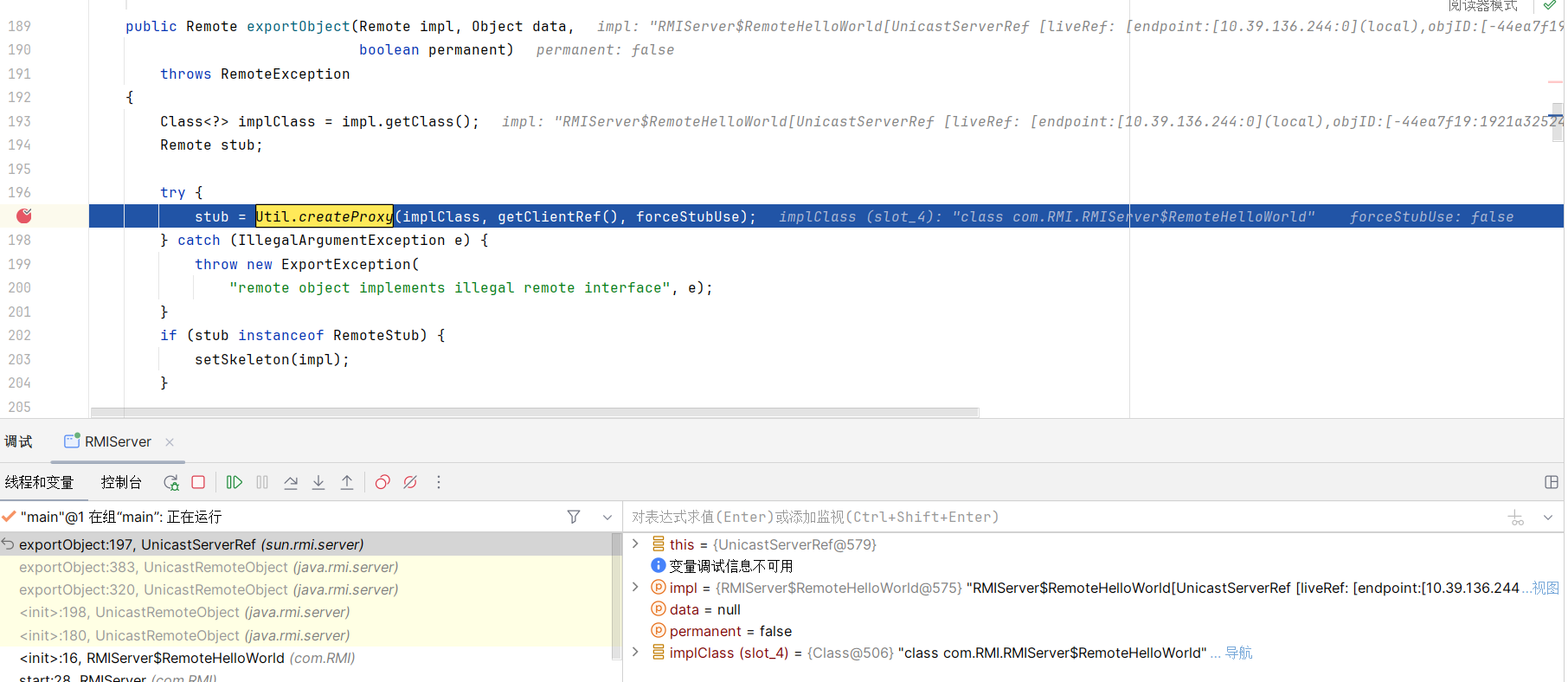This screenshot has height=682, width=1568.
Task: Click highlighted Util.createProxy call
Action: (325, 216)
